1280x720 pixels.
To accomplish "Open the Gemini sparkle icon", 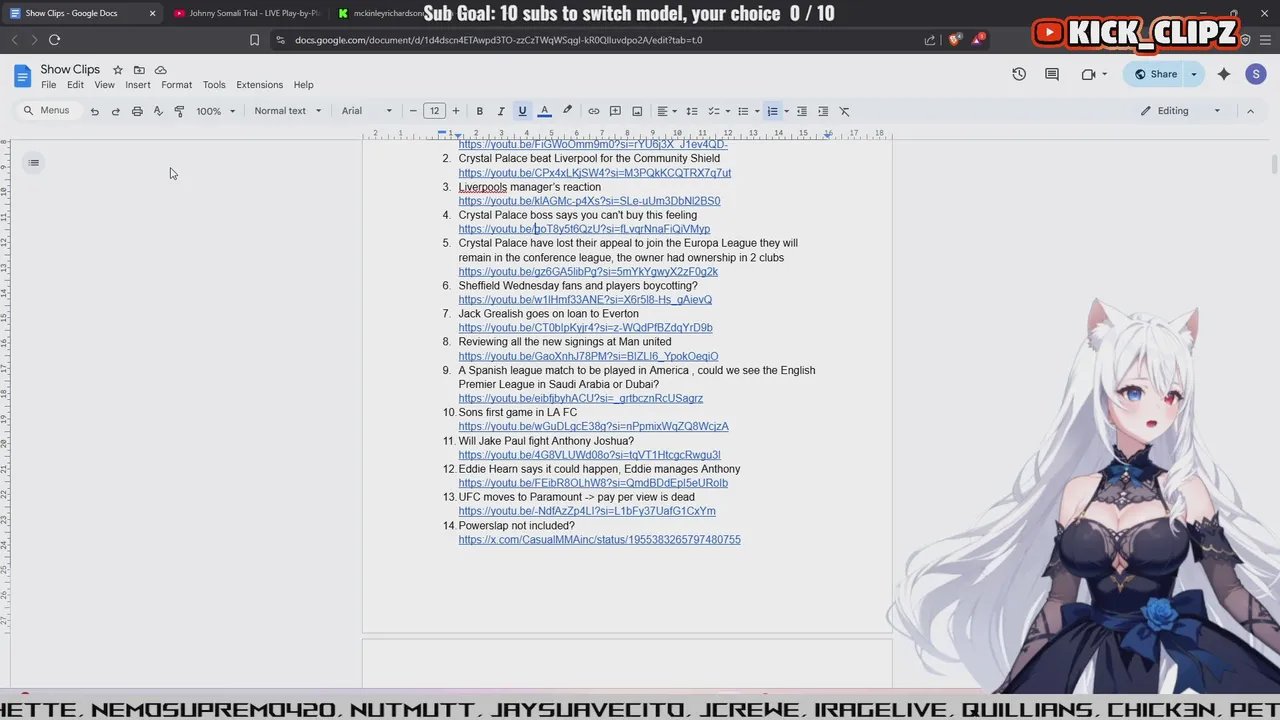I will (x=1224, y=74).
